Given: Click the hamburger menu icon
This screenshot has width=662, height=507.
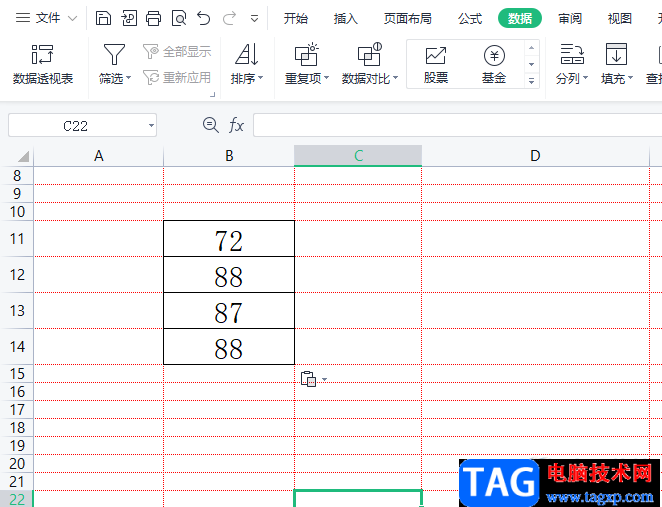Looking at the screenshot, I should 23,18.
